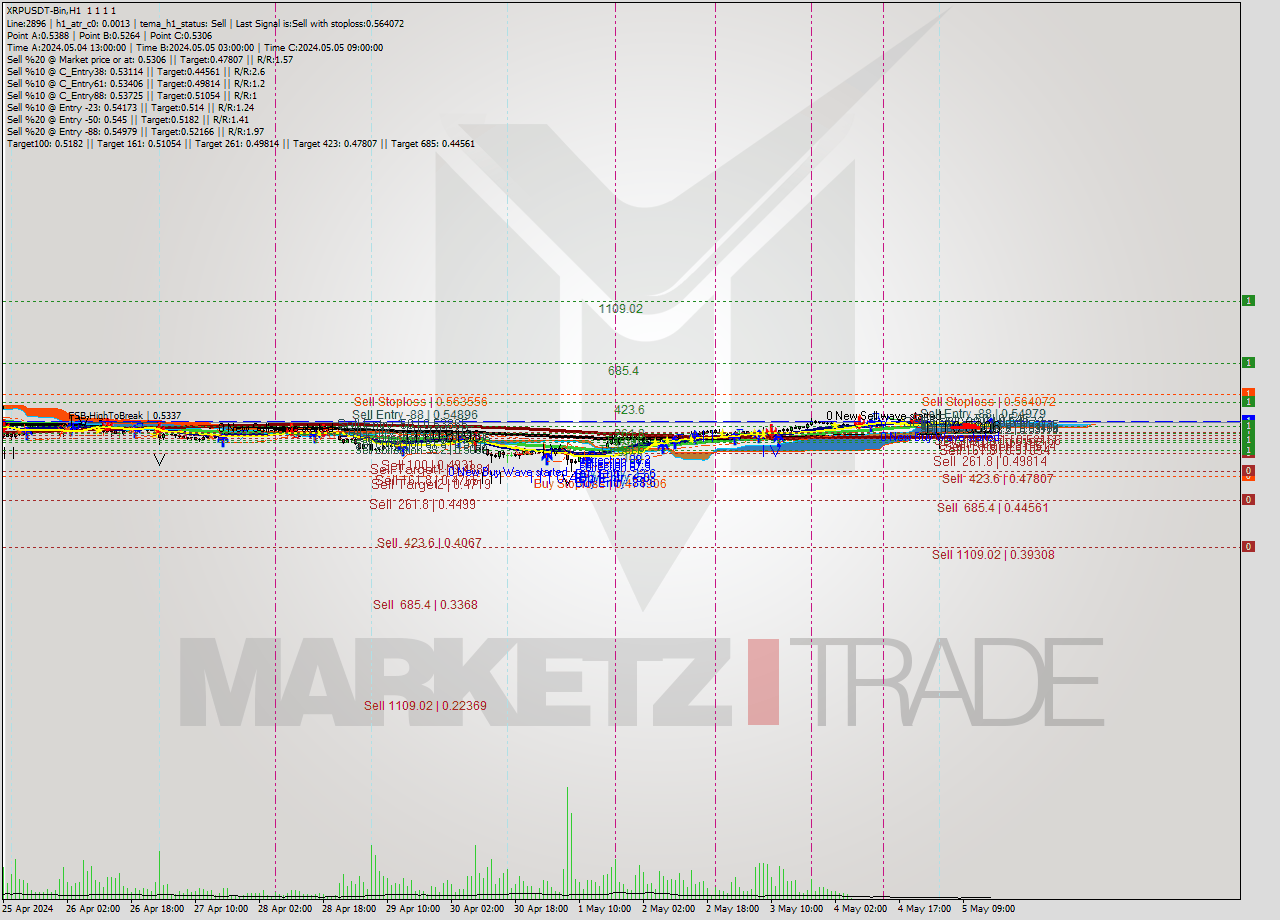Click the 'Sell 261.8 | 0.4499' label
This screenshot has width=1280, height=920.
422,504
